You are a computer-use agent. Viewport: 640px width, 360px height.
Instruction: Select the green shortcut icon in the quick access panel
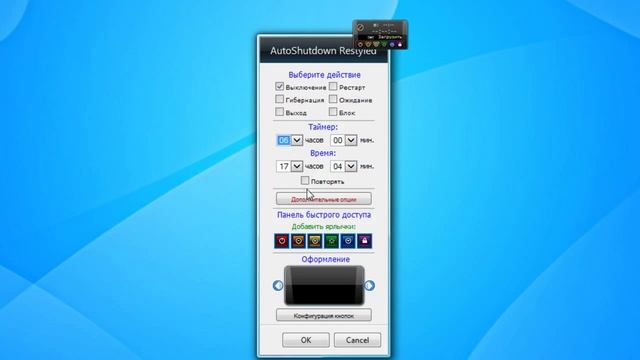pos(331,241)
